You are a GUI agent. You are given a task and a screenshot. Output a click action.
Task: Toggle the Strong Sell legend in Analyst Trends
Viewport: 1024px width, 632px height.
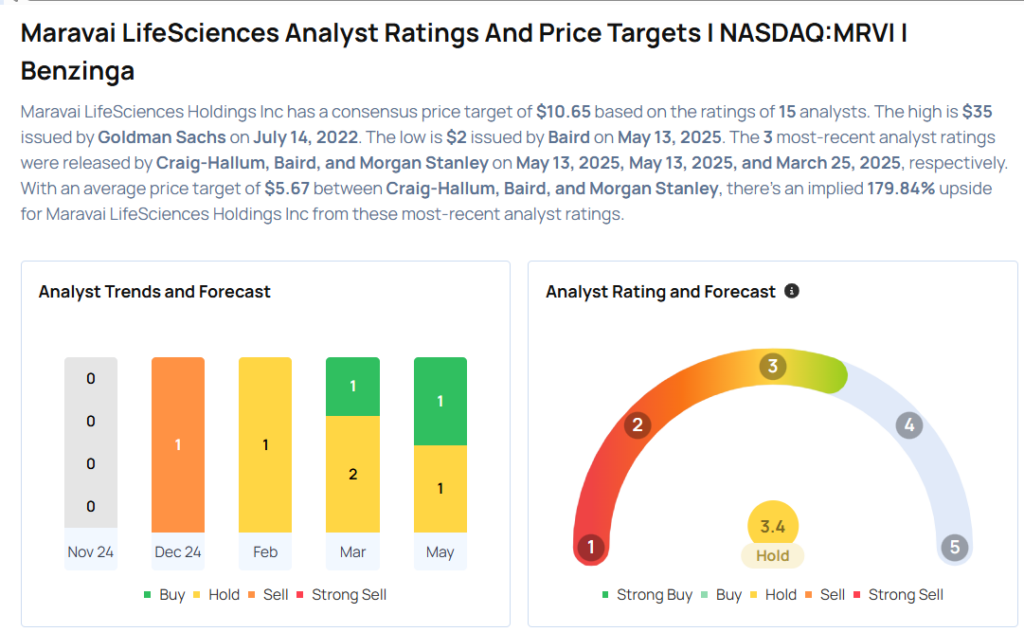tap(340, 594)
